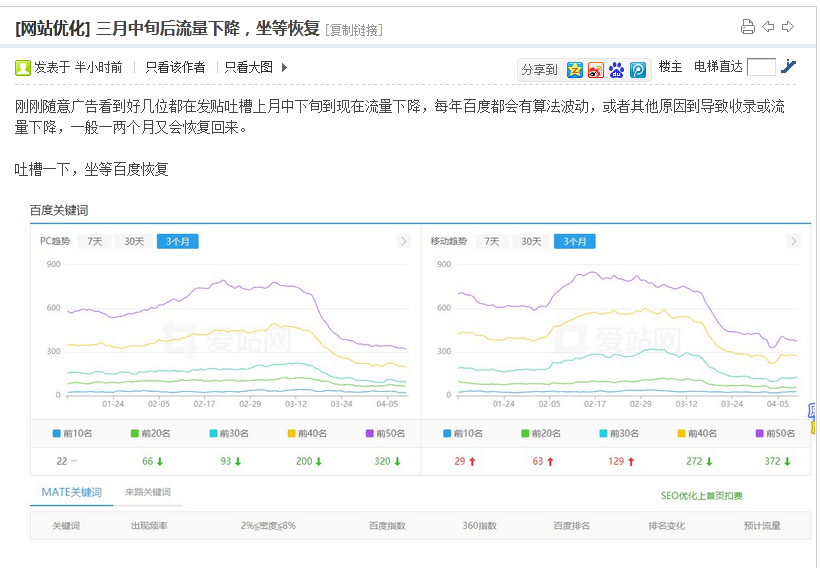Toggle 前30名 cyan legend in mobile chart

(619, 433)
